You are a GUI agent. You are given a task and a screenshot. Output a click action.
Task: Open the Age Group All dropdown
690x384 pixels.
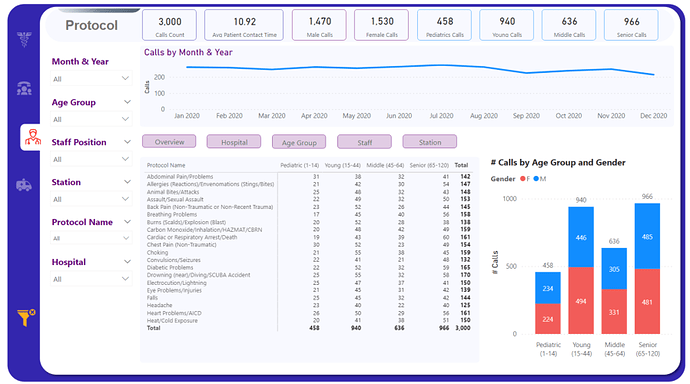pos(91,119)
